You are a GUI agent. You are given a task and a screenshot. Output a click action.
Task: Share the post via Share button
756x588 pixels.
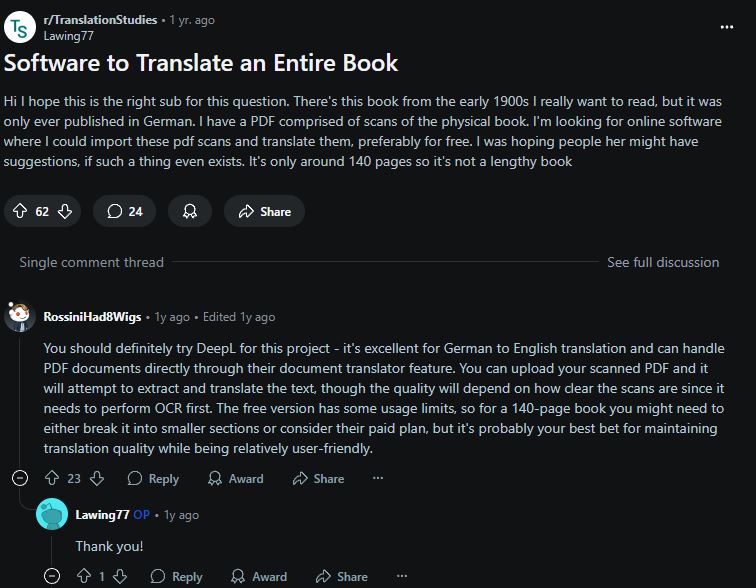click(x=264, y=211)
